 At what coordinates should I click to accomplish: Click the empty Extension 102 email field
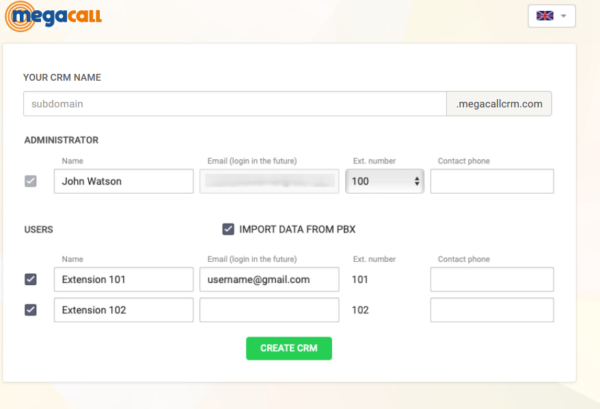click(x=269, y=310)
